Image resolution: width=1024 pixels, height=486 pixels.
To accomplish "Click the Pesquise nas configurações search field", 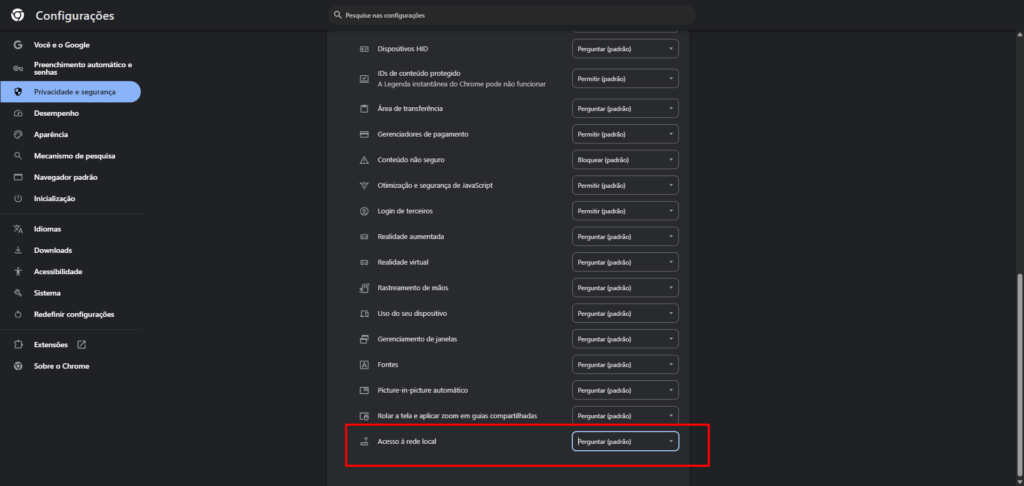I will click(510, 15).
